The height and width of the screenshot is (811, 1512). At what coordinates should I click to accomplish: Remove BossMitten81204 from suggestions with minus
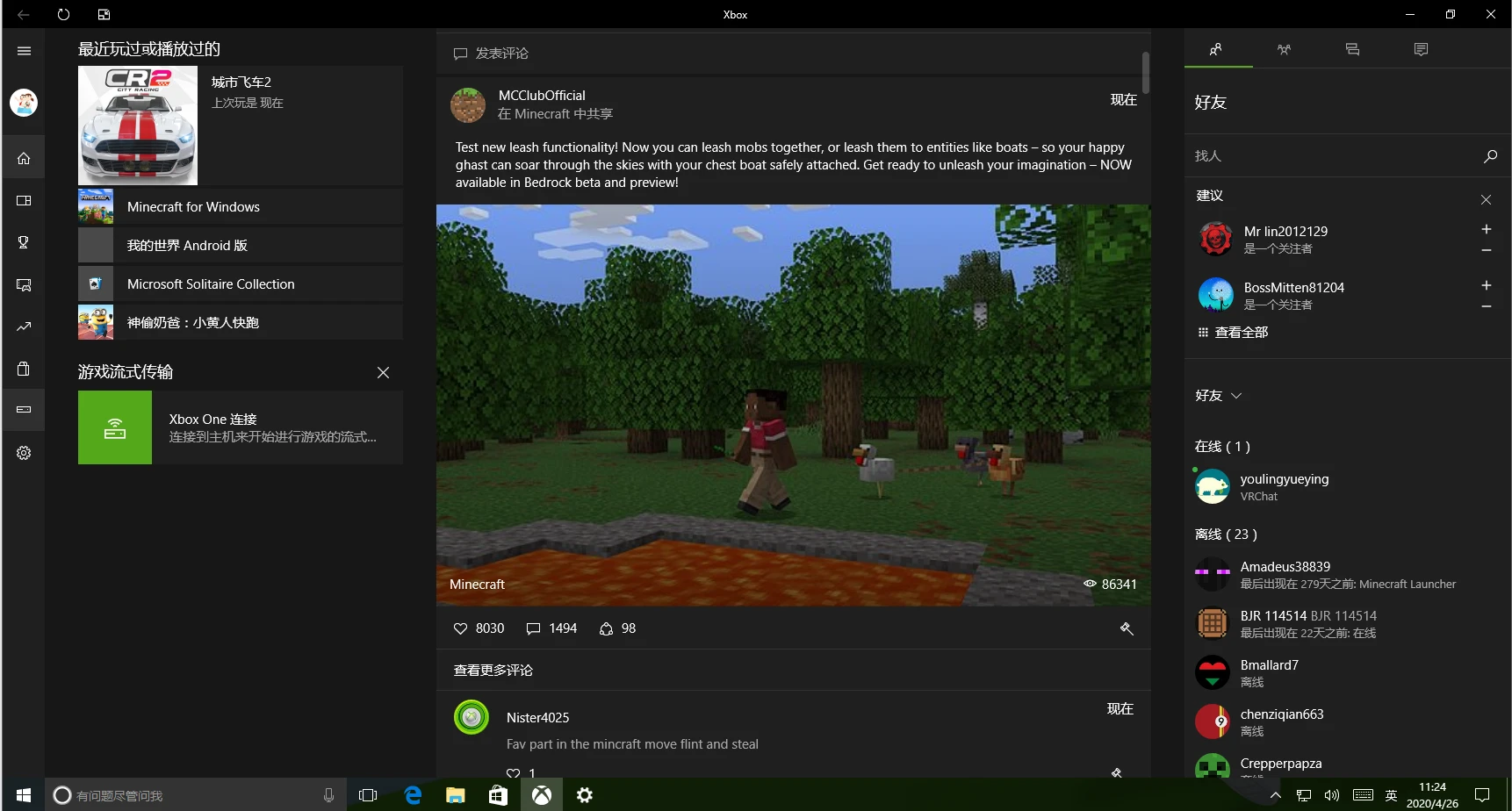pyautogui.click(x=1486, y=306)
